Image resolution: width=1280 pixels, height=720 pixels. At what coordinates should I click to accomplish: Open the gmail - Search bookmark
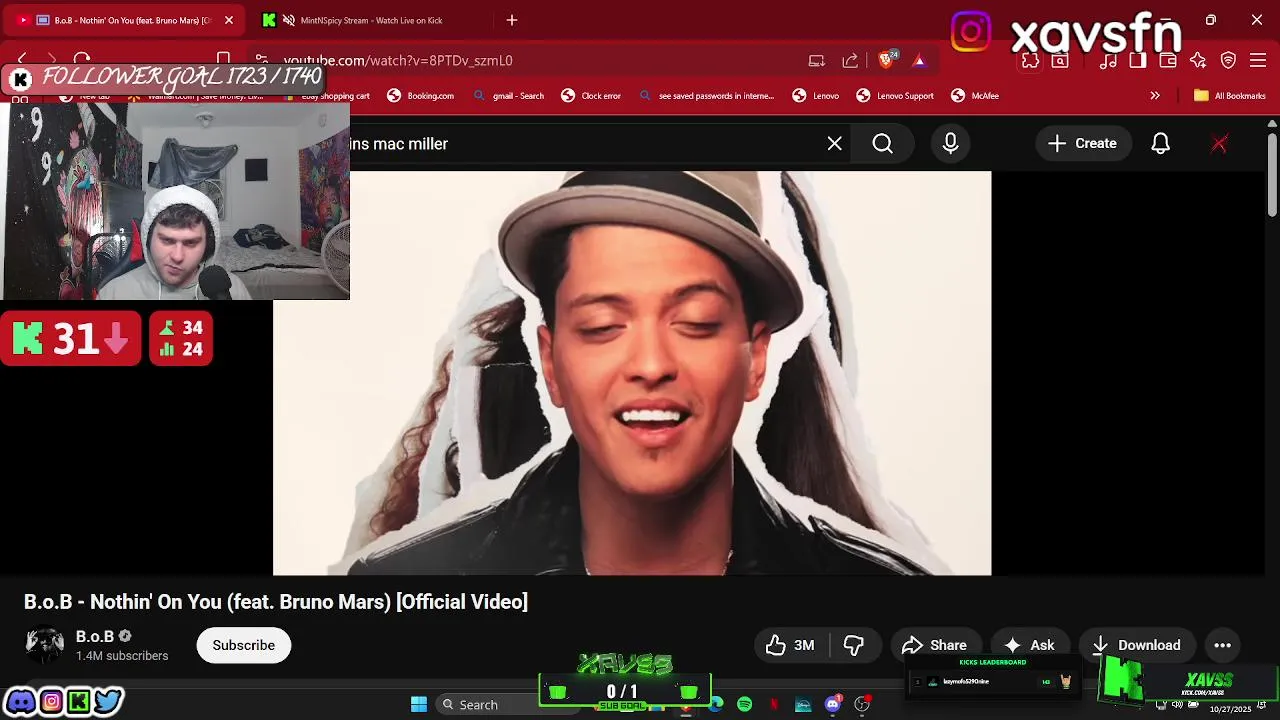click(x=509, y=96)
